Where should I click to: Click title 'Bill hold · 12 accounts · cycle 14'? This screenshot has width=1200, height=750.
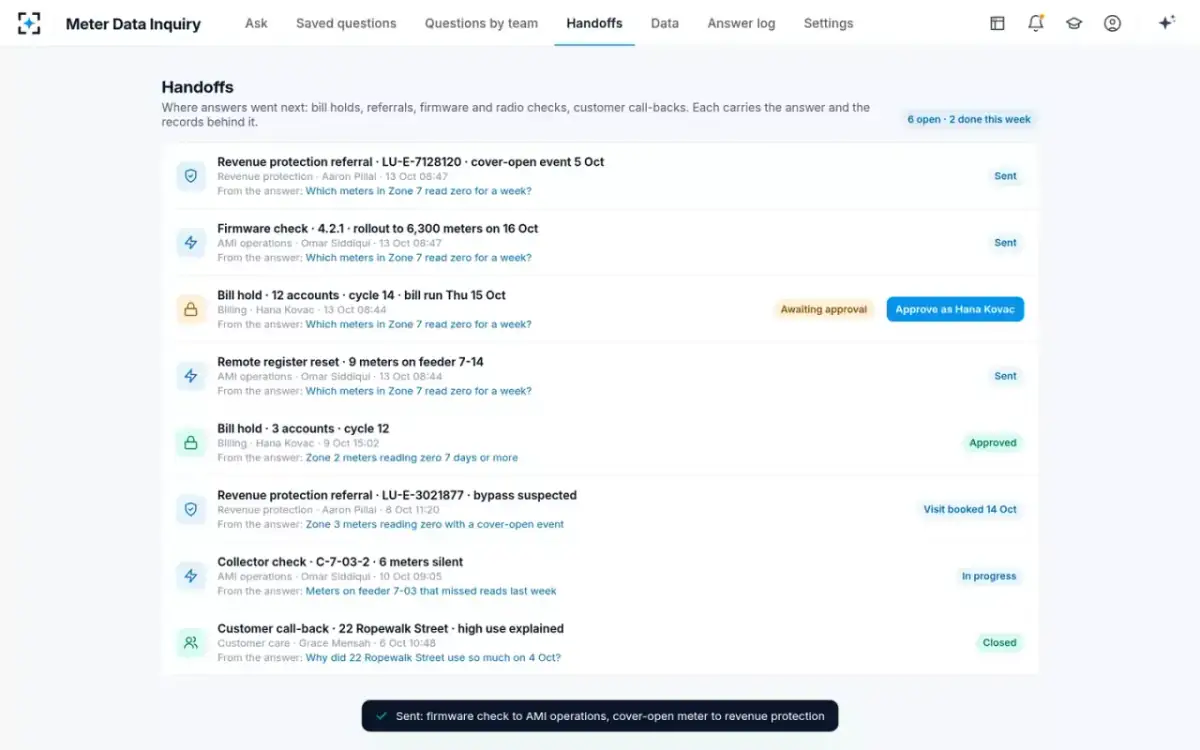tap(361, 295)
